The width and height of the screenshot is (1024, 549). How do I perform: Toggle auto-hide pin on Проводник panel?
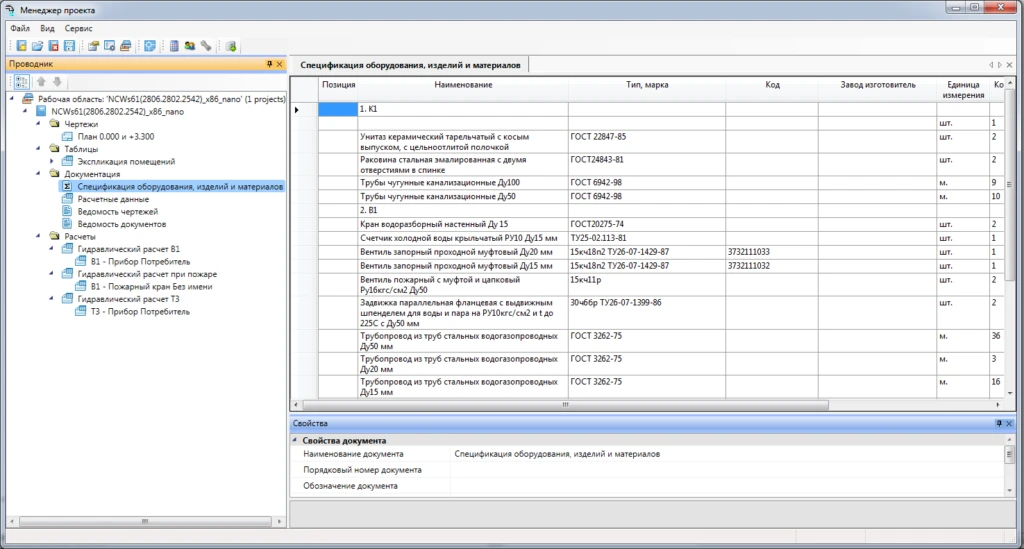pyautogui.click(x=268, y=64)
